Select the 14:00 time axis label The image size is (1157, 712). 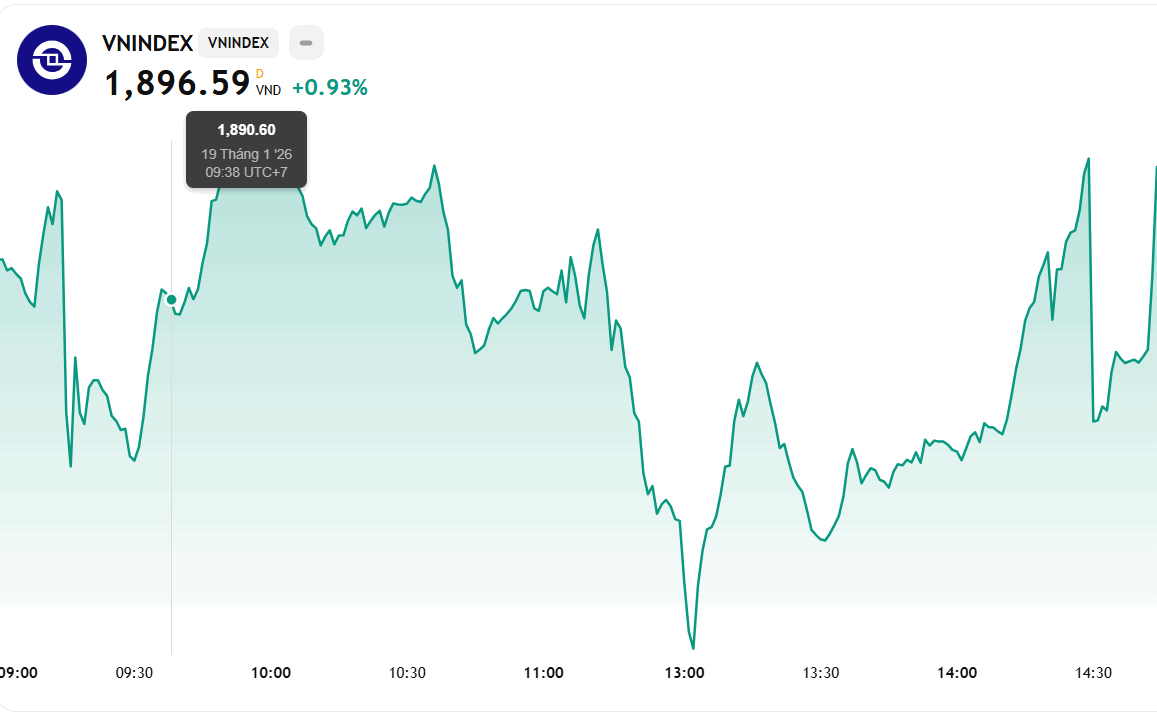pyautogui.click(x=957, y=673)
